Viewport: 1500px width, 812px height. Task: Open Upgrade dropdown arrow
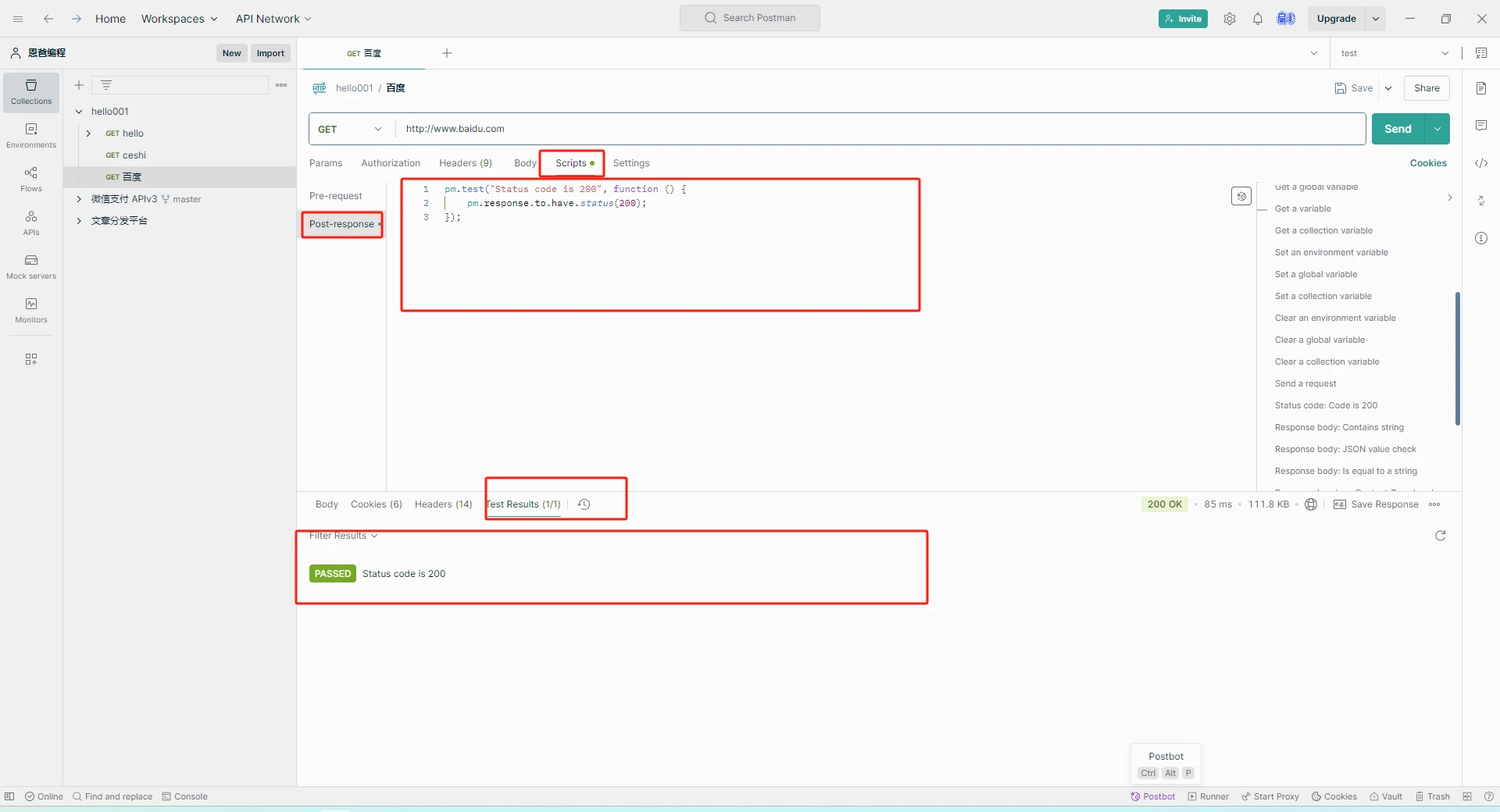pos(1376,19)
